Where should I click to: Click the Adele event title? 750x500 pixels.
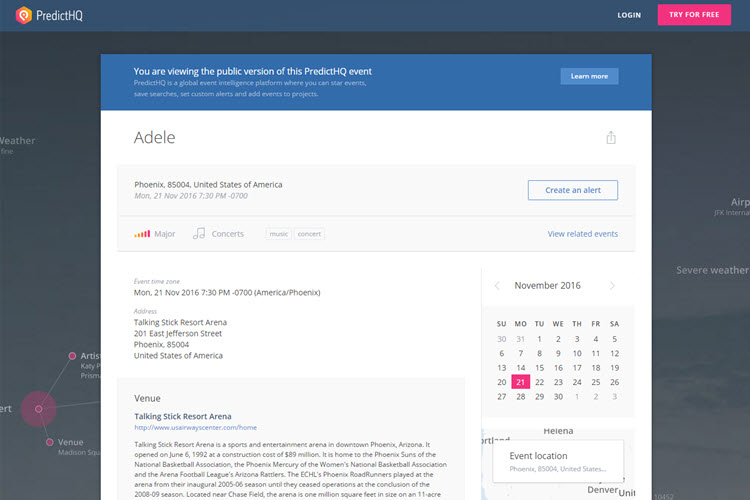[154, 137]
